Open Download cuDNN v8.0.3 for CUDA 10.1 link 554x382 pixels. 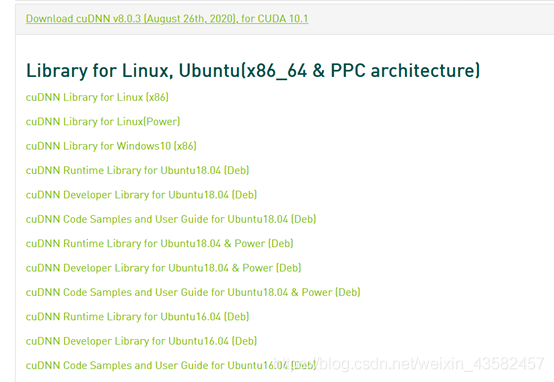[x=167, y=19]
